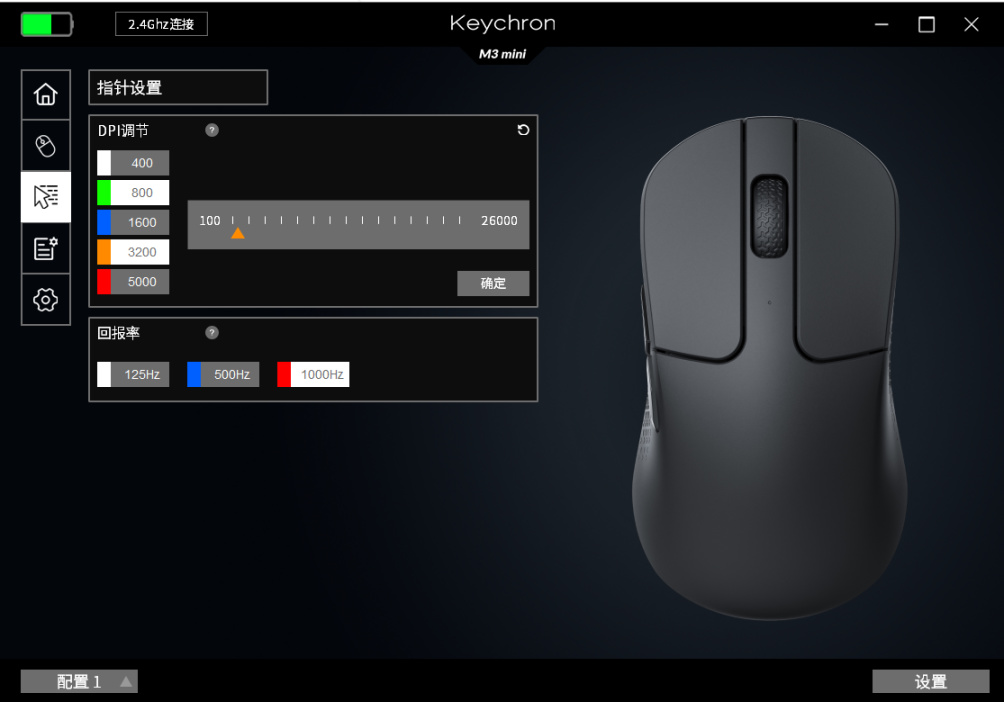This screenshot has height=702, width=1004.
Task: Show help for DPI调节
Action: pos(212,130)
